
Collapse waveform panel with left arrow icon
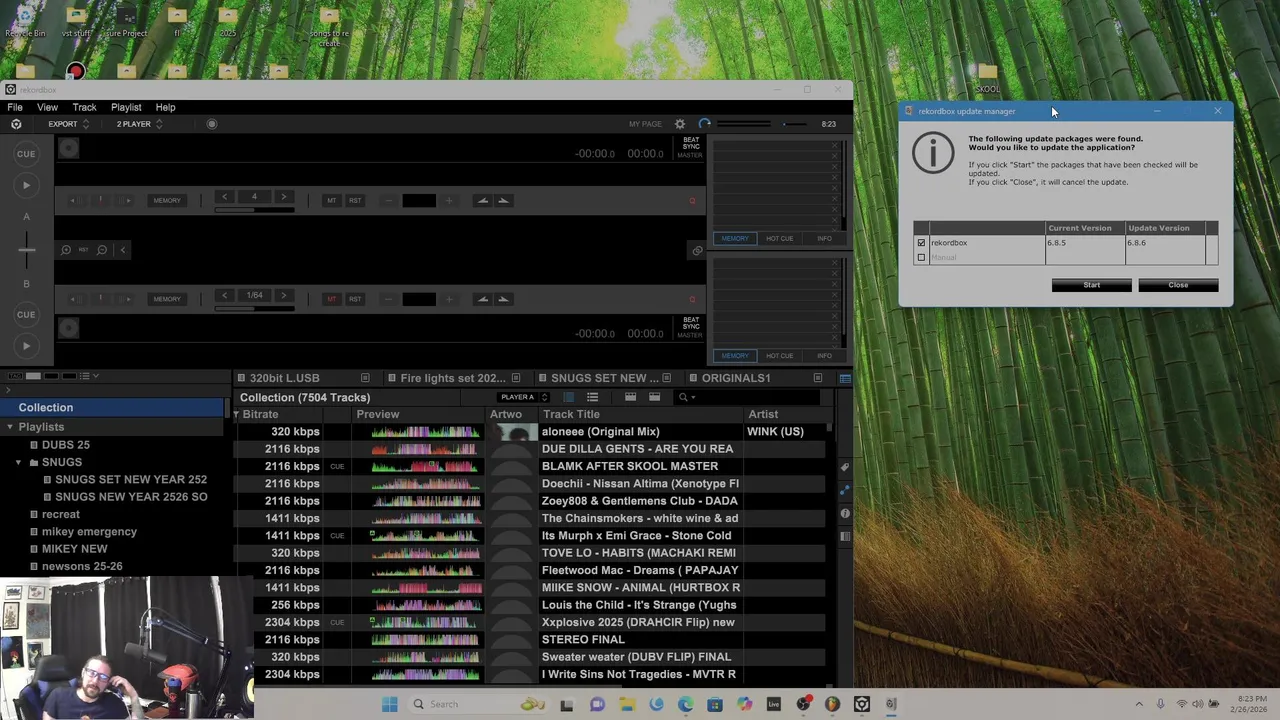123,250
